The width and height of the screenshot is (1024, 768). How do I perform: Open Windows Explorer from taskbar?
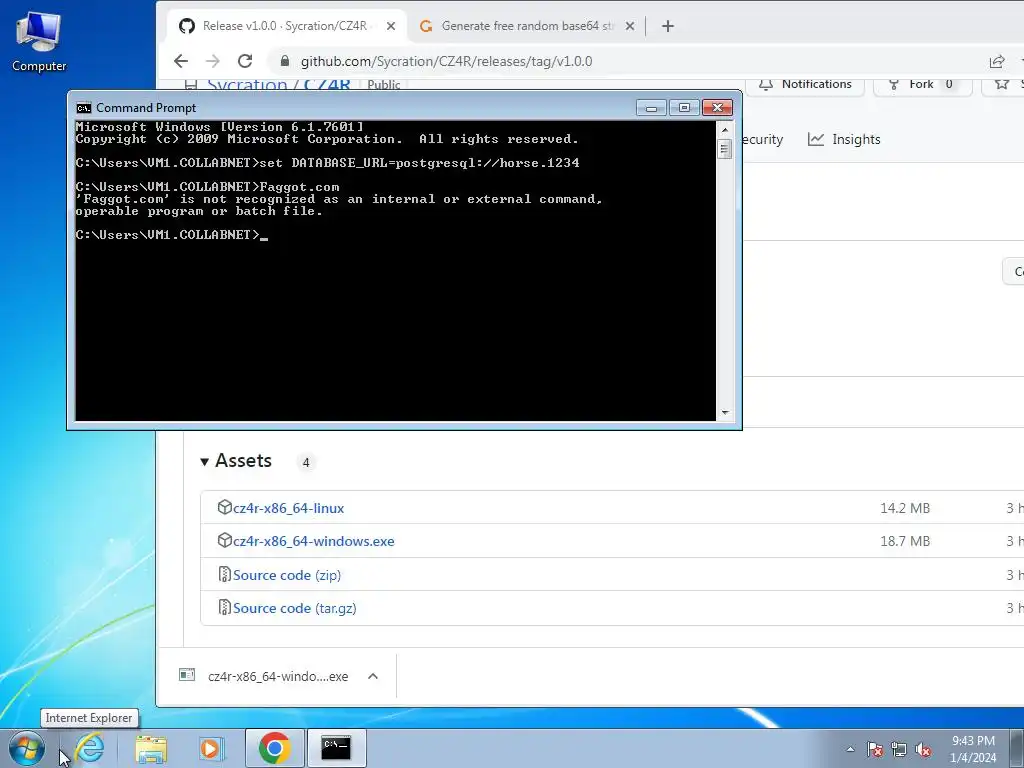(151, 748)
